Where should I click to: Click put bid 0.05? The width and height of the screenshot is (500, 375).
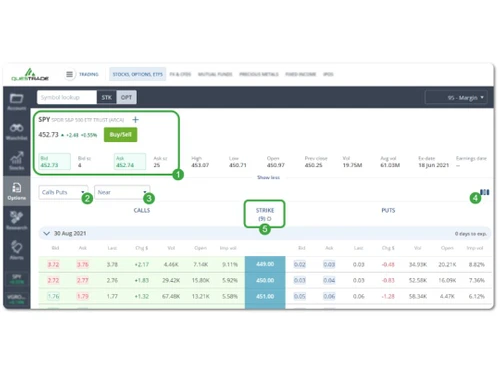[x=300, y=296]
